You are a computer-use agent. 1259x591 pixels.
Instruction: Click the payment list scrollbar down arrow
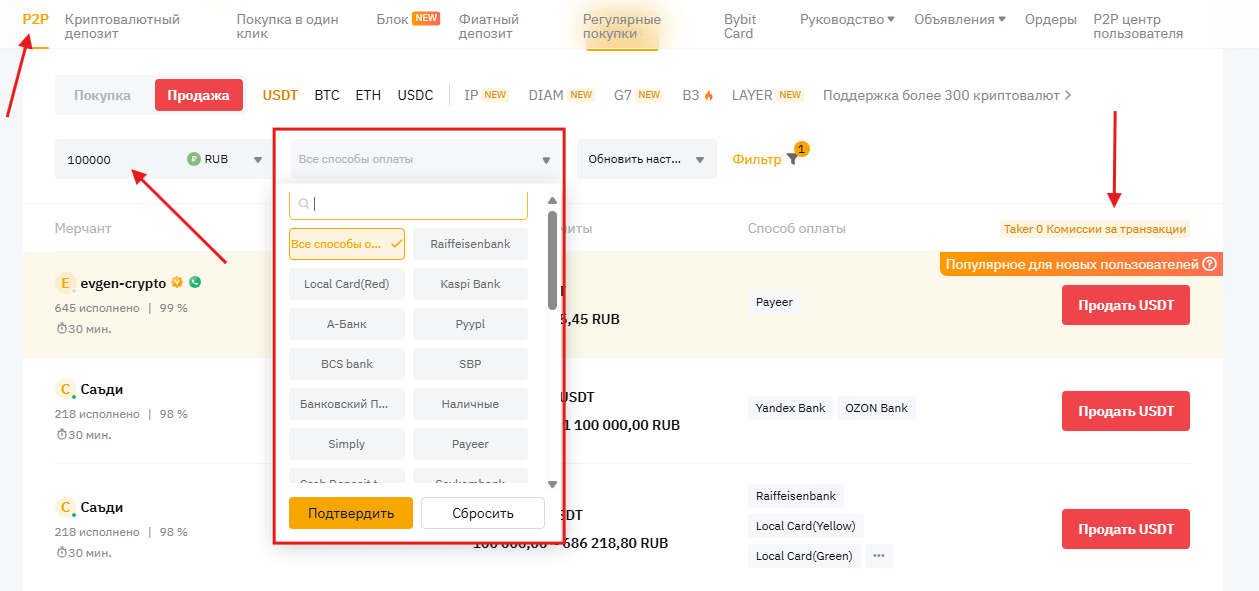click(x=552, y=484)
